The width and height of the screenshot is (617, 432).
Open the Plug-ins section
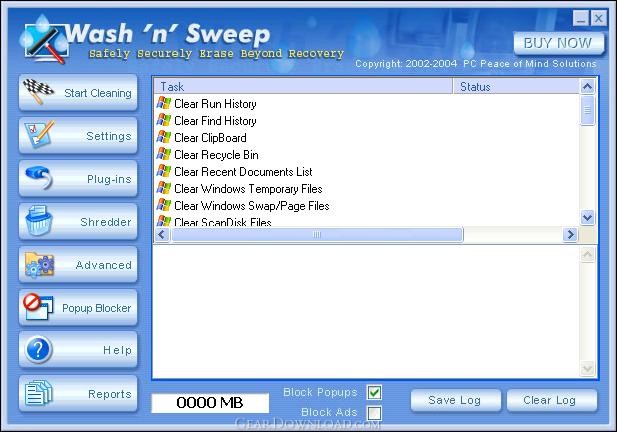(78, 178)
